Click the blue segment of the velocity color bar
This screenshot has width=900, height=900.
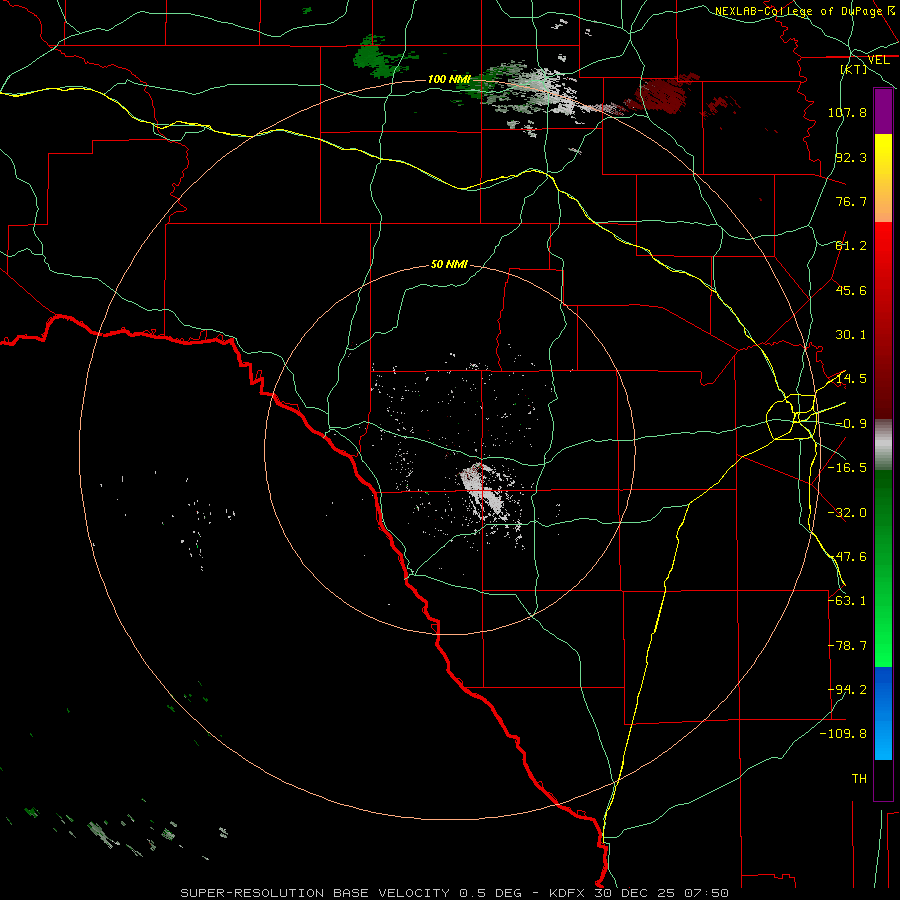pyautogui.click(x=883, y=713)
